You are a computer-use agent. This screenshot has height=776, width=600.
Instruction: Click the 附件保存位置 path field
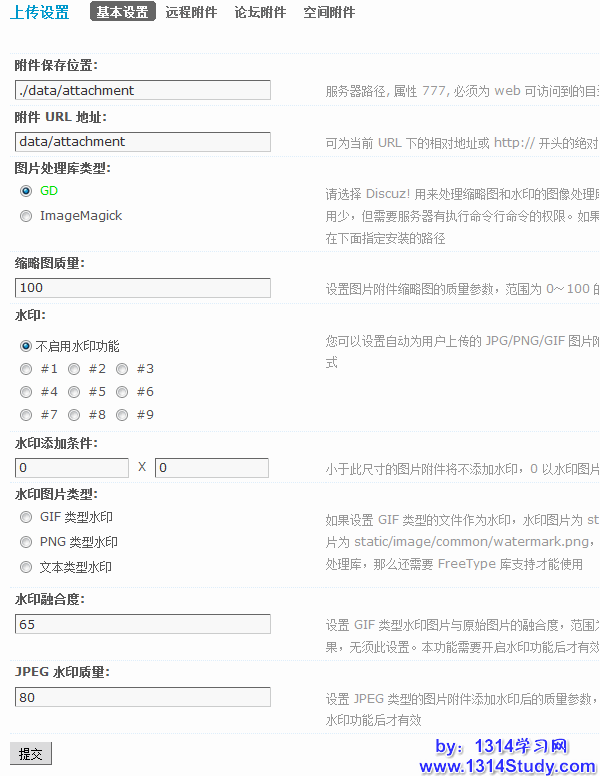click(143, 90)
